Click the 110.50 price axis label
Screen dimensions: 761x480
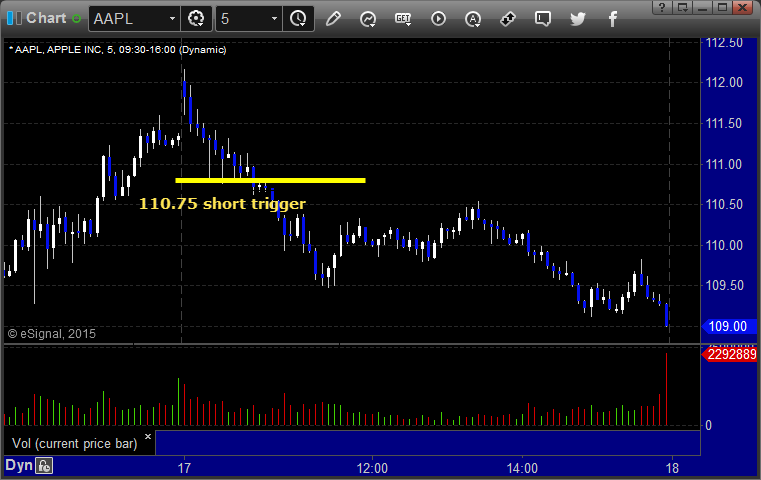[724, 204]
